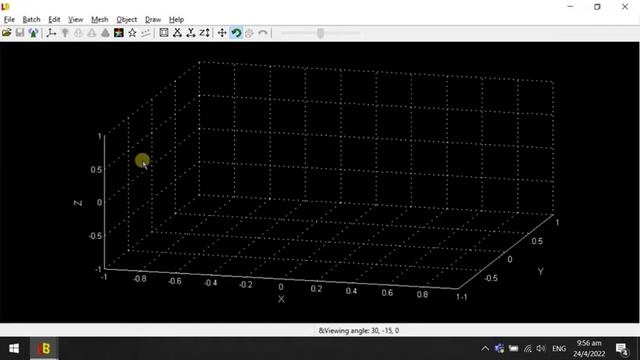The image size is (640, 360).
Task: Click the grayed pin-shaped toolbar icon
Action: click(65, 33)
